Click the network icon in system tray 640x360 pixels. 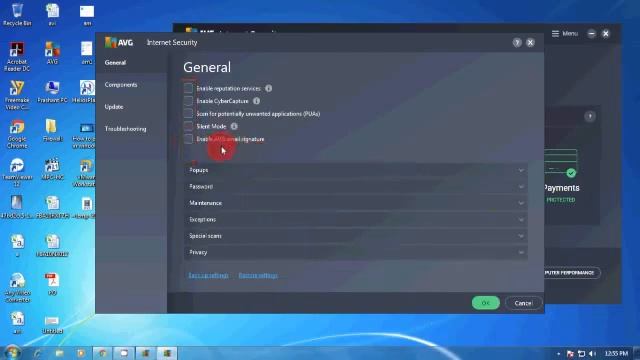click(x=581, y=353)
